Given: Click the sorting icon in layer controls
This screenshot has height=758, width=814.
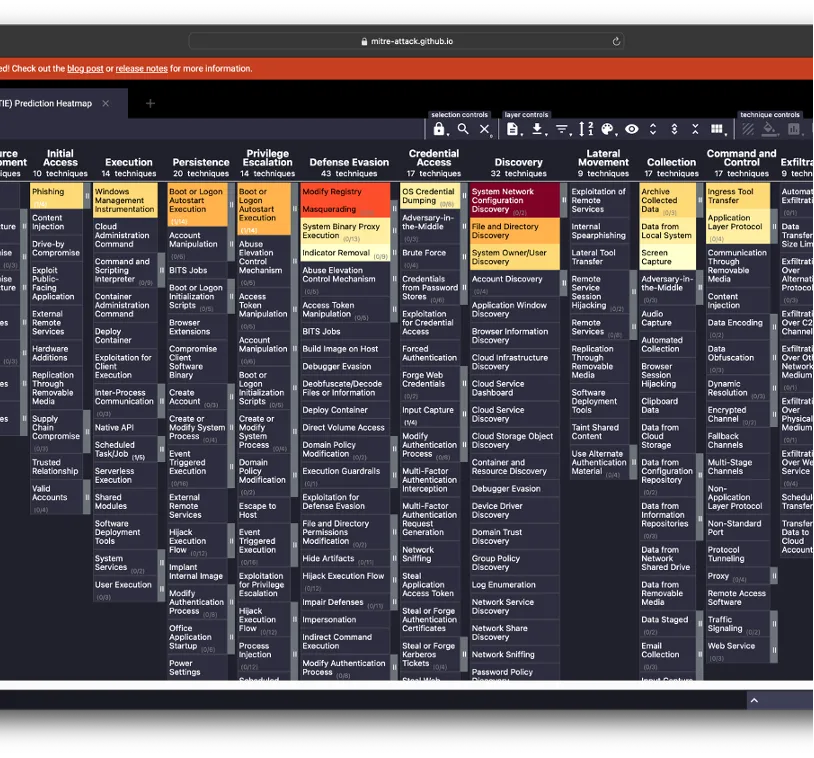Looking at the screenshot, I should tap(585, 129).
